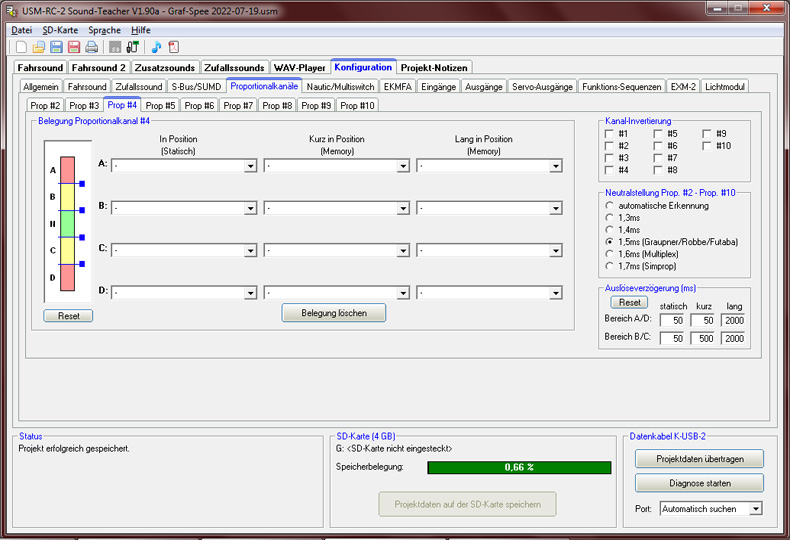Click the music note toolbar icon
The width and height of the screenshot is (790, 540).
(156, 47)
